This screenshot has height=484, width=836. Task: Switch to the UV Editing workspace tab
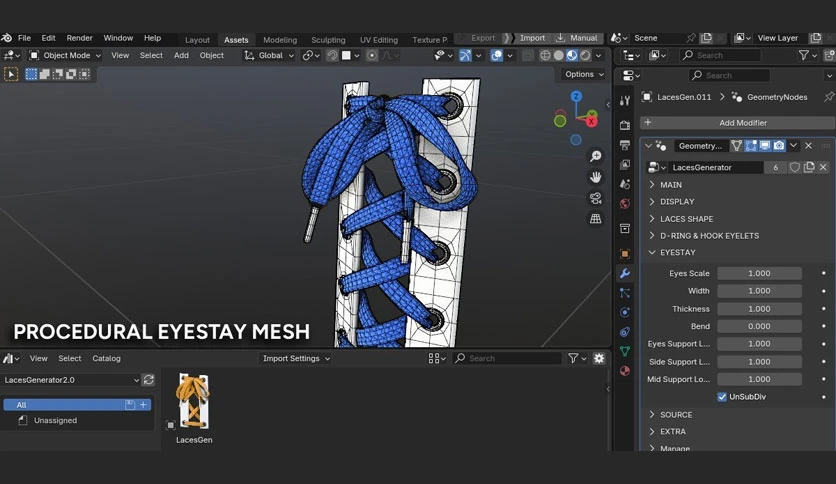[x=379, y=40]
